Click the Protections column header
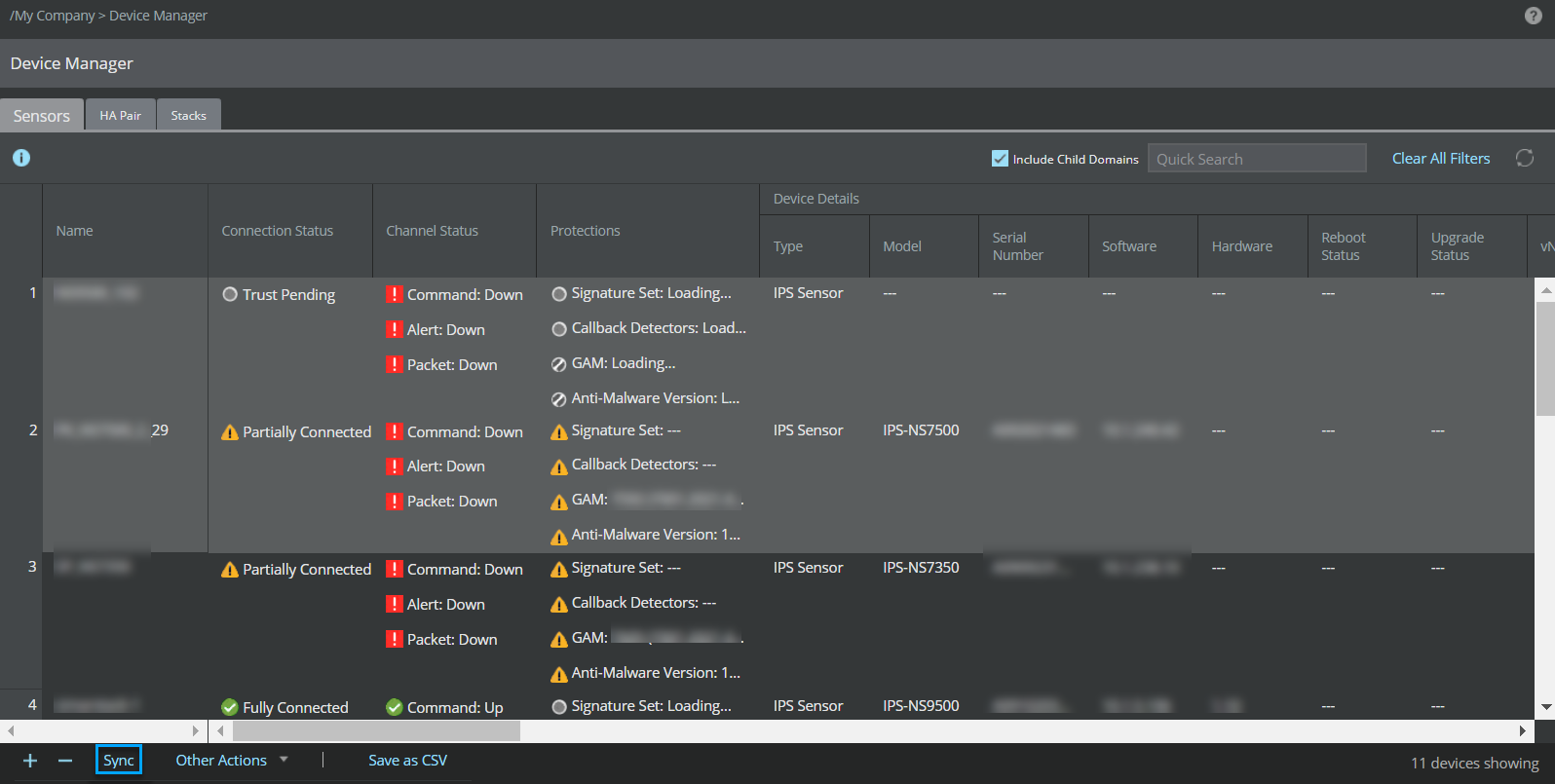The width and height of the screenshot is (1555, 784). coord(648,231)
